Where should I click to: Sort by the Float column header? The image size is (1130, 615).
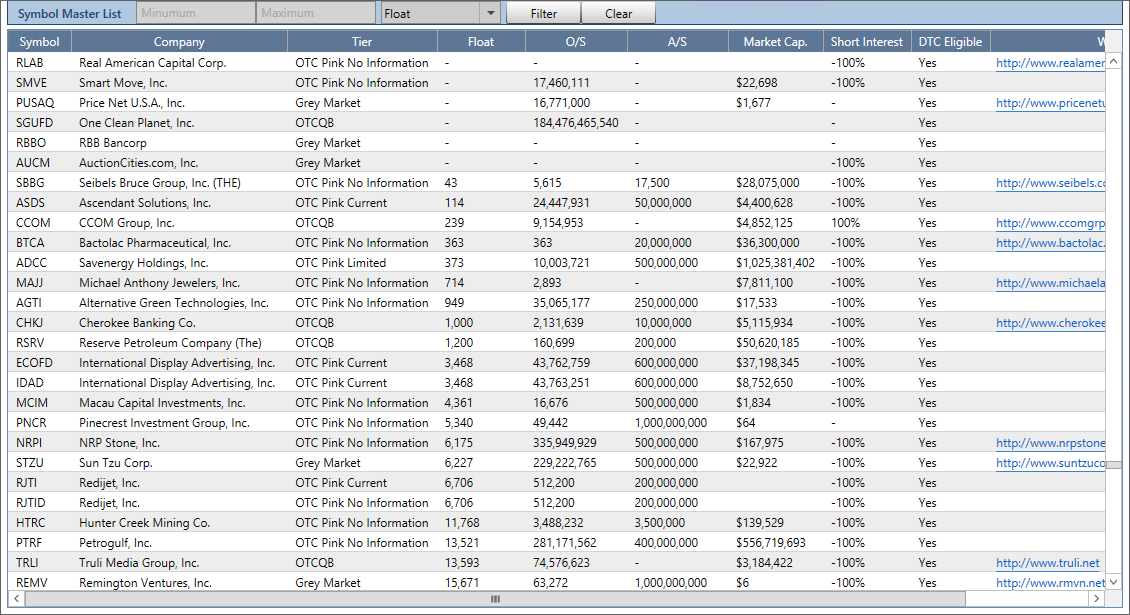coord(481,42)
